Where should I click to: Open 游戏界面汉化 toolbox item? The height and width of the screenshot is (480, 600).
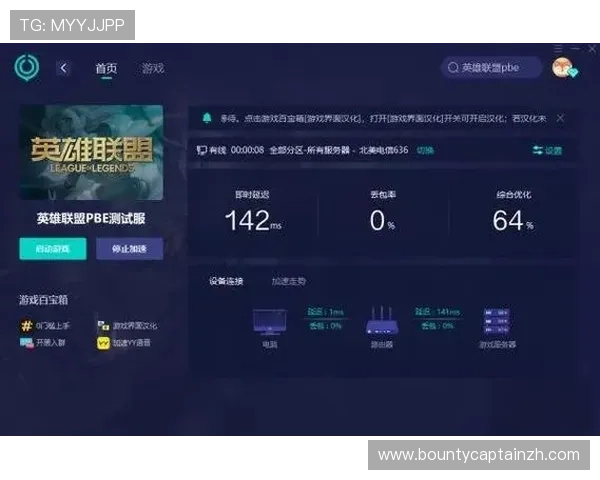click(x=127, y=326)
